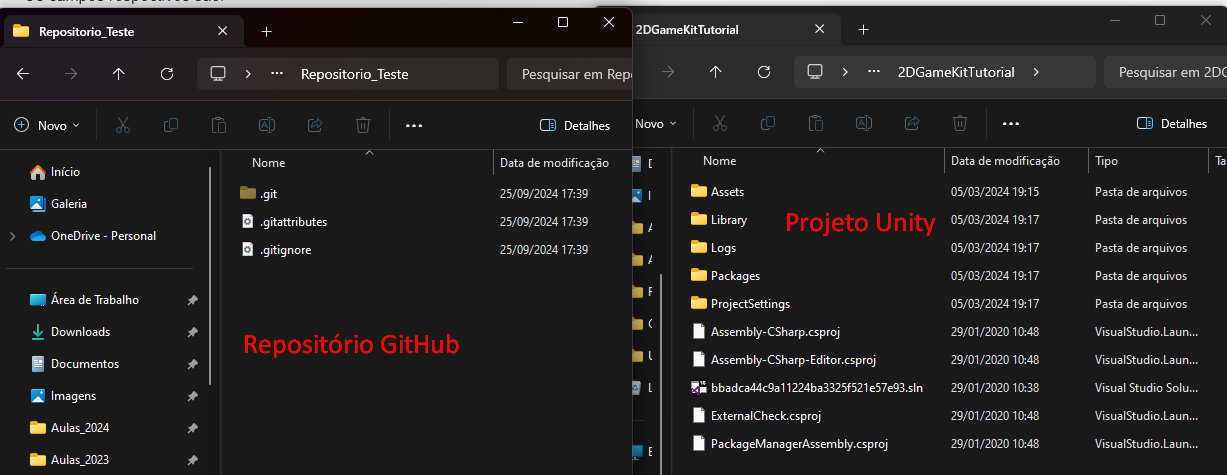Click Forward arrow in Repositorio_Teste window
Screen dimensions: 1227x475
click(x=71, y=74)
